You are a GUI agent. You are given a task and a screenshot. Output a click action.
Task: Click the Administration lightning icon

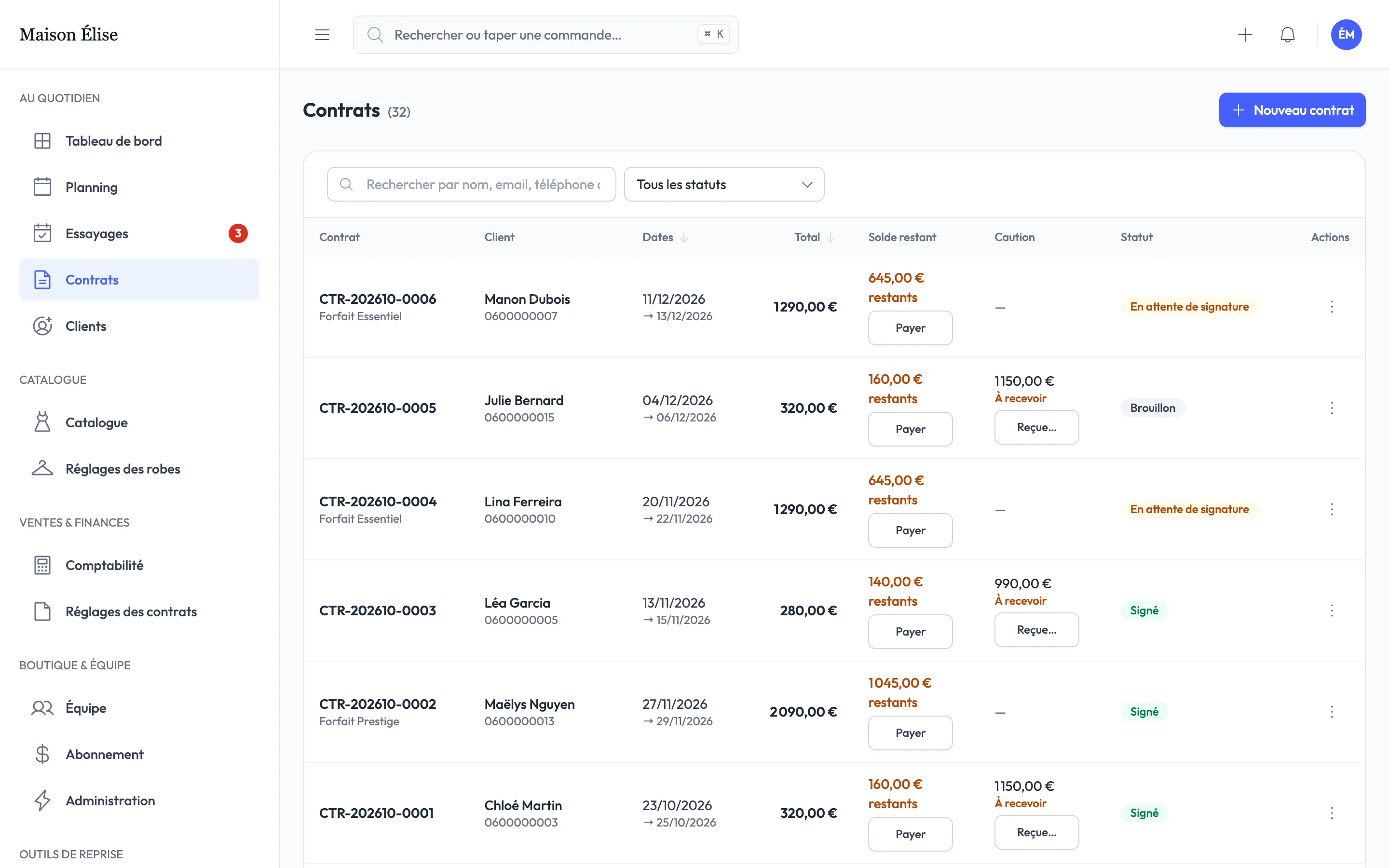[x=42, y=800]
